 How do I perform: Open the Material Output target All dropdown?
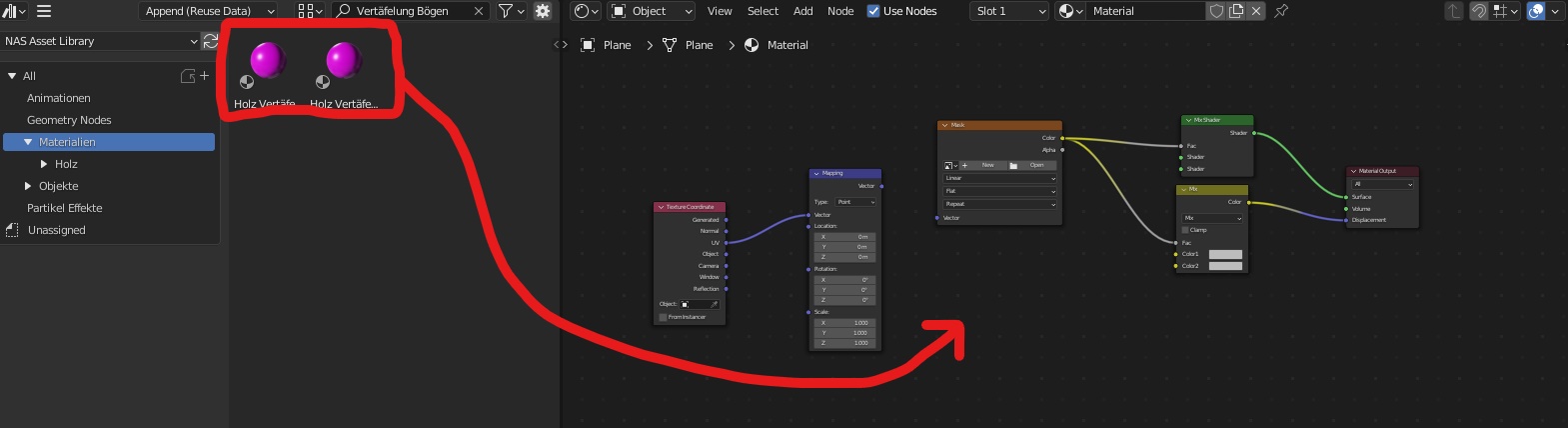(x=1383, y=184)
